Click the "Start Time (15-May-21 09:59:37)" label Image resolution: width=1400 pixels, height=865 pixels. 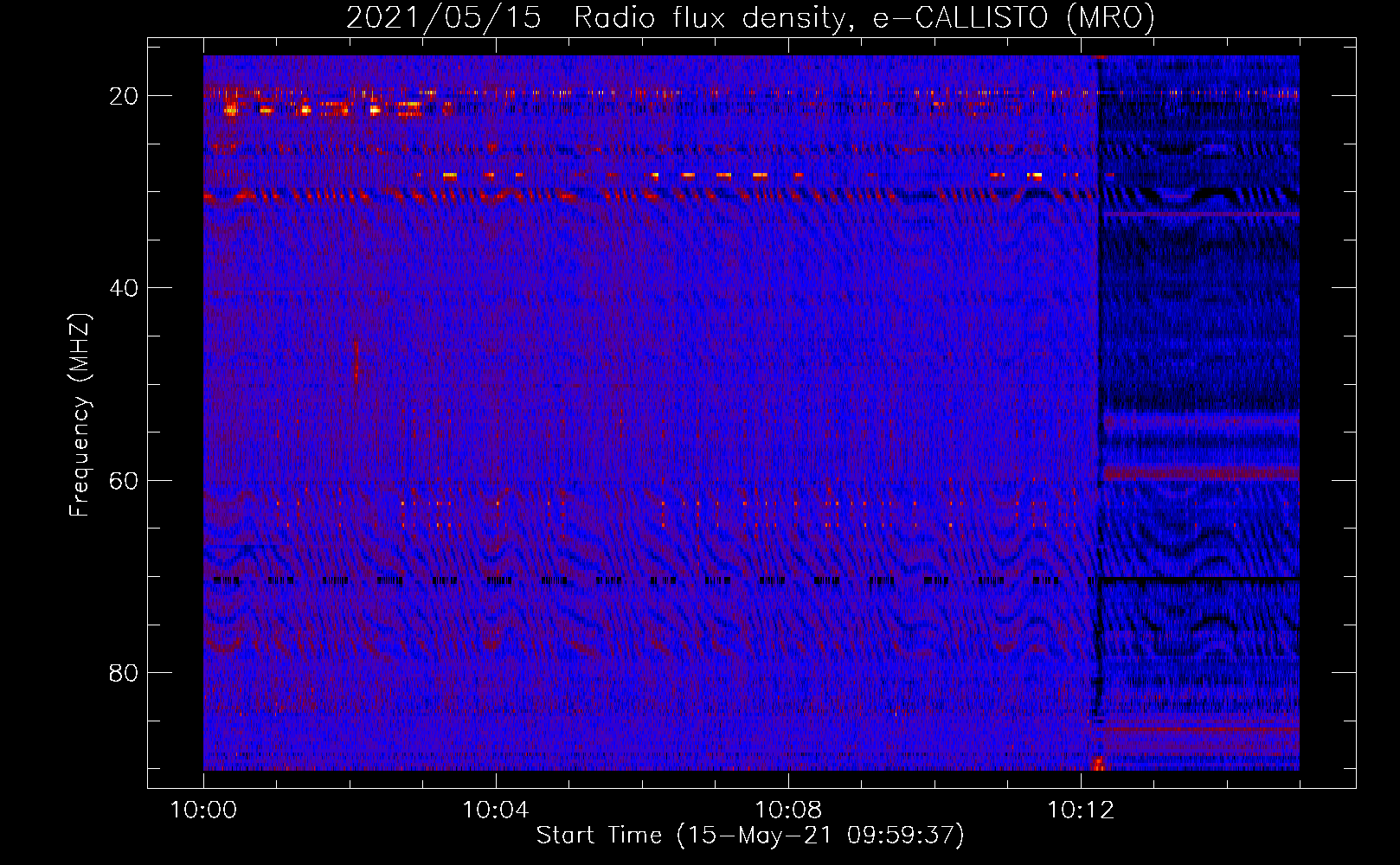750,836
